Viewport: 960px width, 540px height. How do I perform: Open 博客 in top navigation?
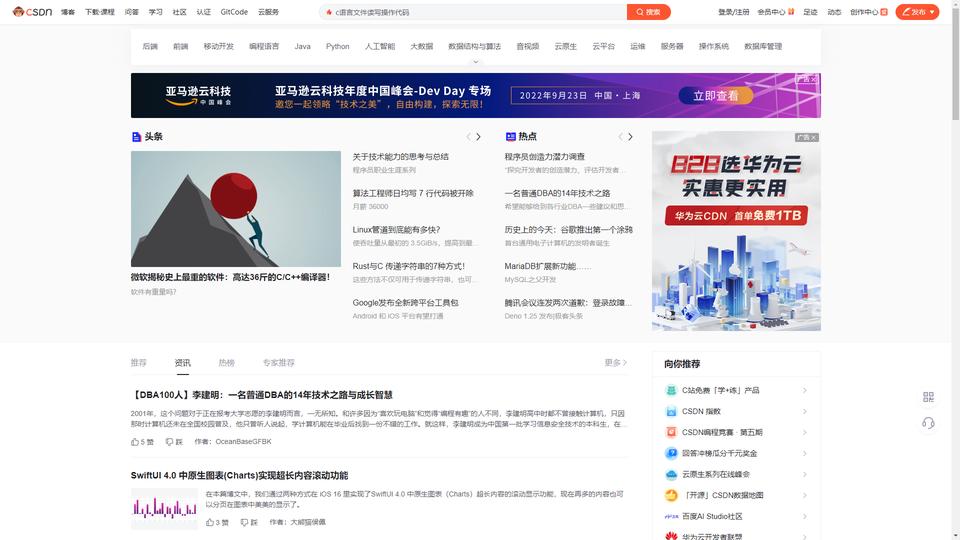tap(68, 12)
